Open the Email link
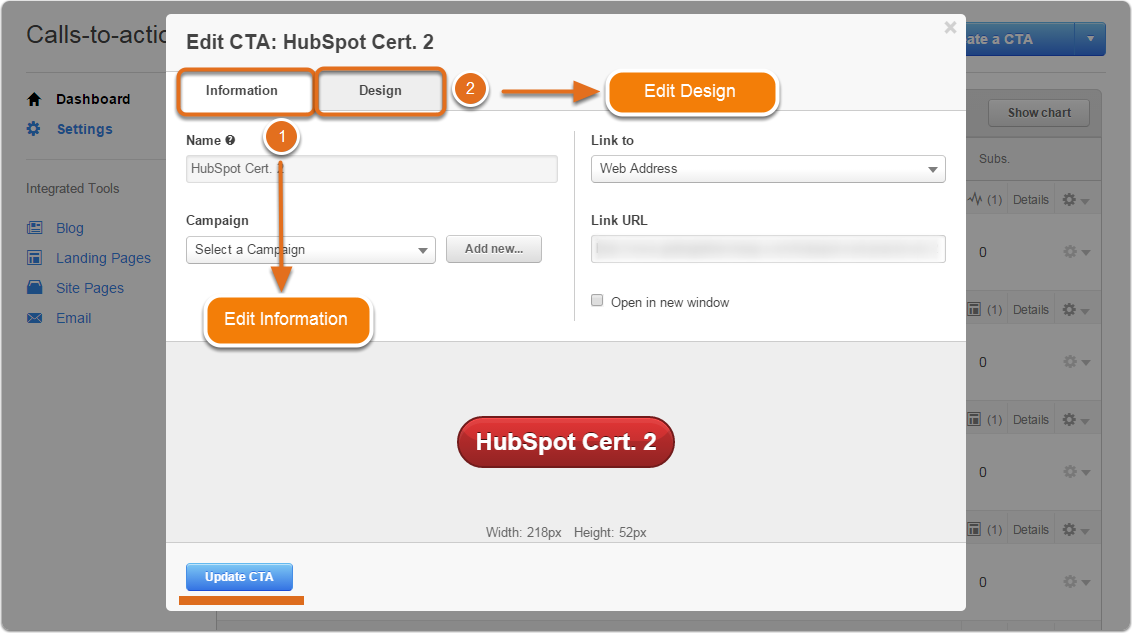Screen dimensions: 1132x633 [x=74, y=318]
